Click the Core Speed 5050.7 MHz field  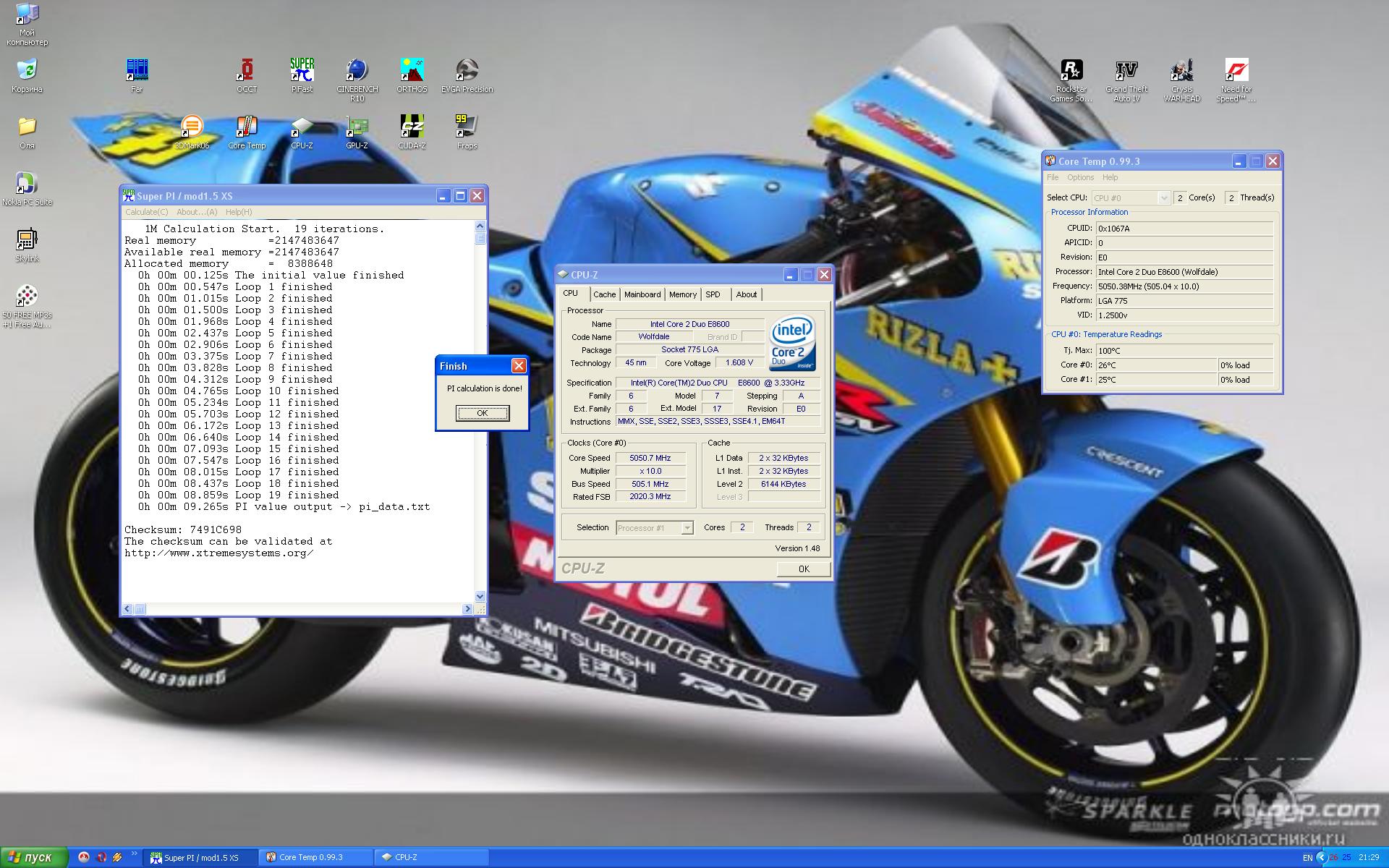(x=650, y=458)
